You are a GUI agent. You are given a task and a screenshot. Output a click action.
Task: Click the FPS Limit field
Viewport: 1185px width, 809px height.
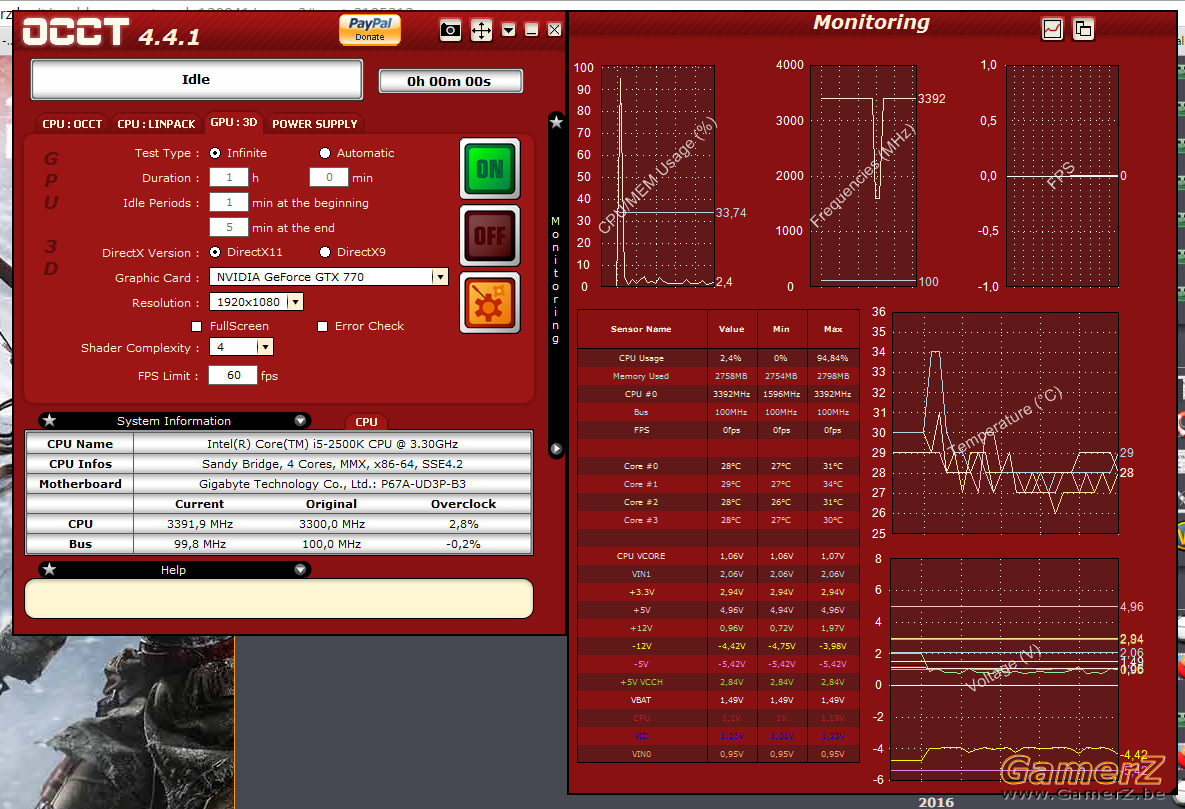[233, 375]
